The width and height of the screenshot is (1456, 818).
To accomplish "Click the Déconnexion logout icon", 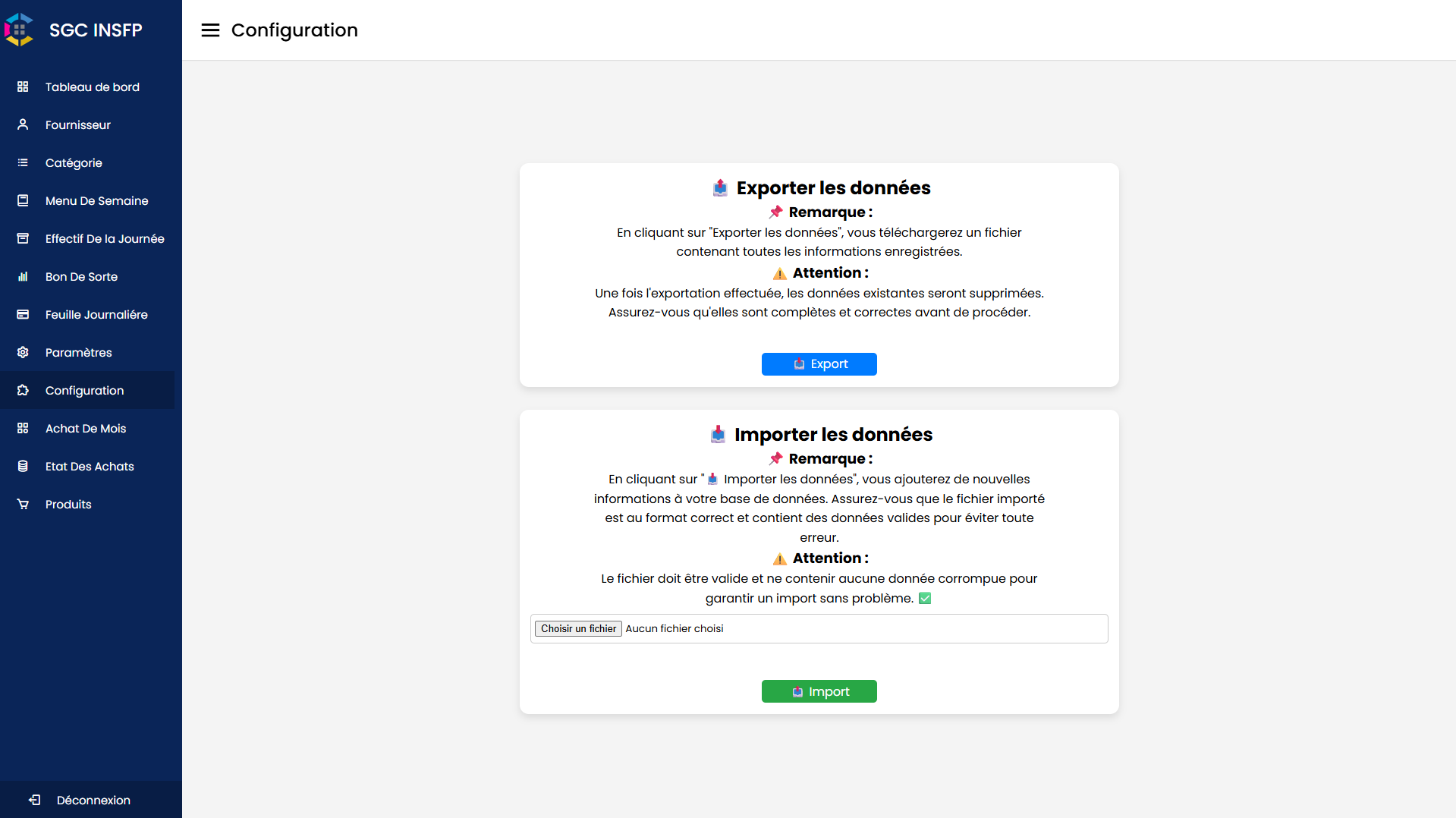I will [x=35, y=800].
